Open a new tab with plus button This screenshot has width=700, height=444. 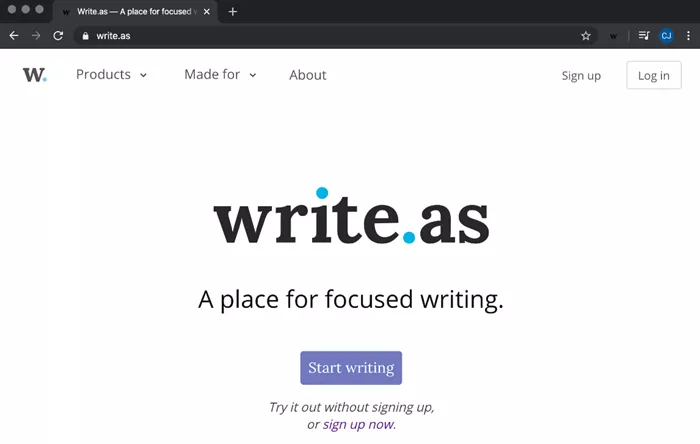[233, 12]
